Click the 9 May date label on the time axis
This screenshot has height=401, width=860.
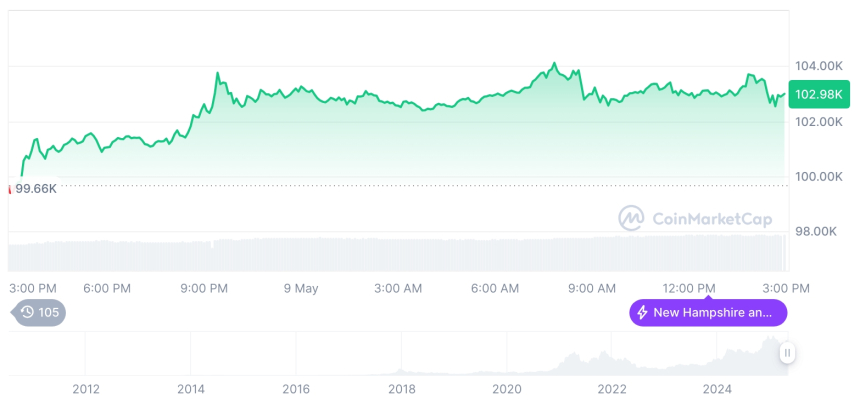pos(300,288)
